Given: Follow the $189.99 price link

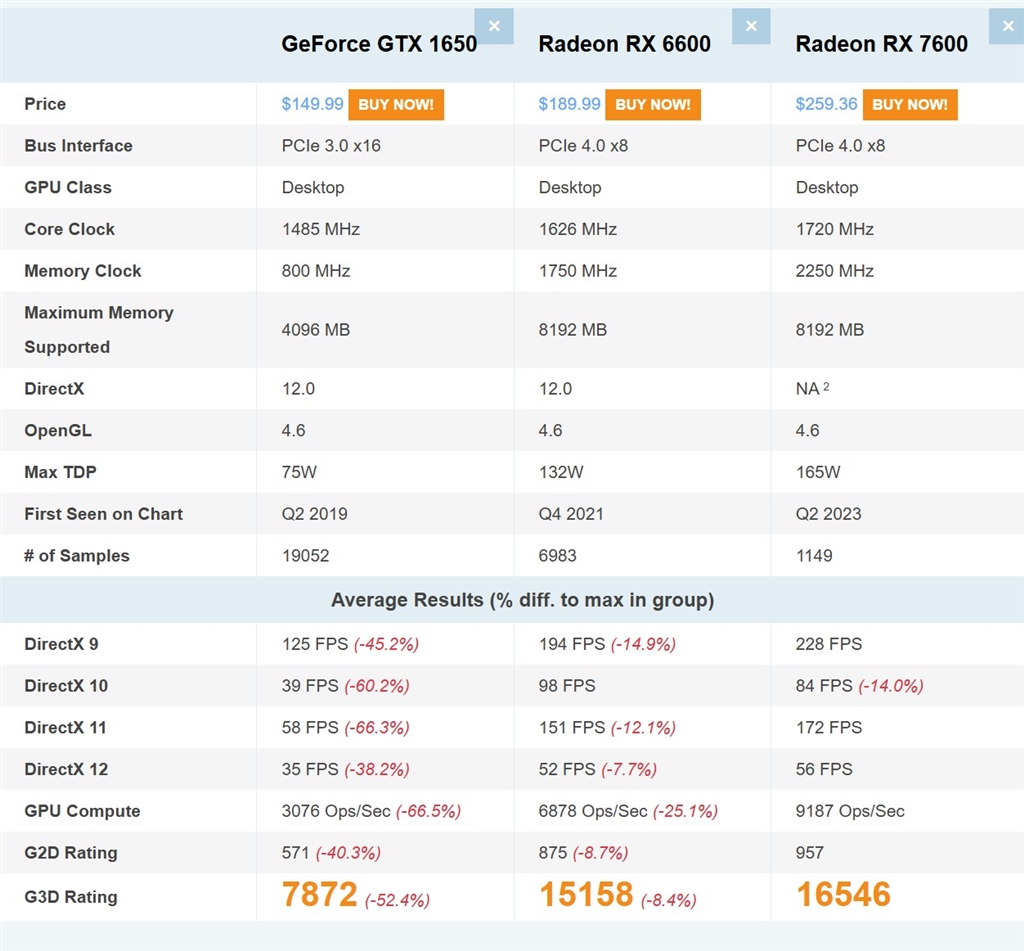Looking at the screenshot, I should pyautogui.click(x=569, y=104).
